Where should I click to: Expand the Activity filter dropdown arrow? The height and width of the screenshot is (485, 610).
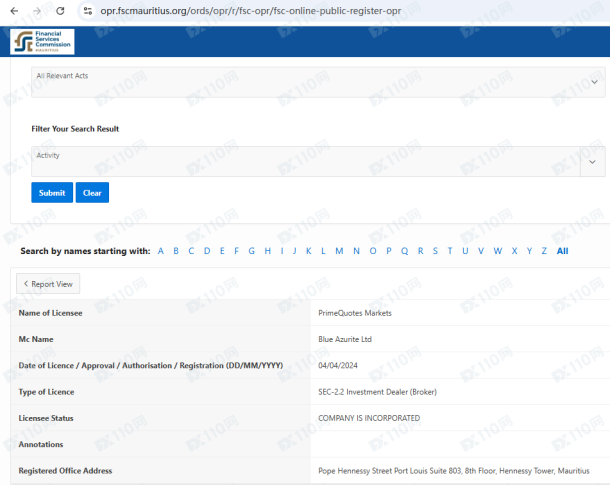tap(592, 162)
